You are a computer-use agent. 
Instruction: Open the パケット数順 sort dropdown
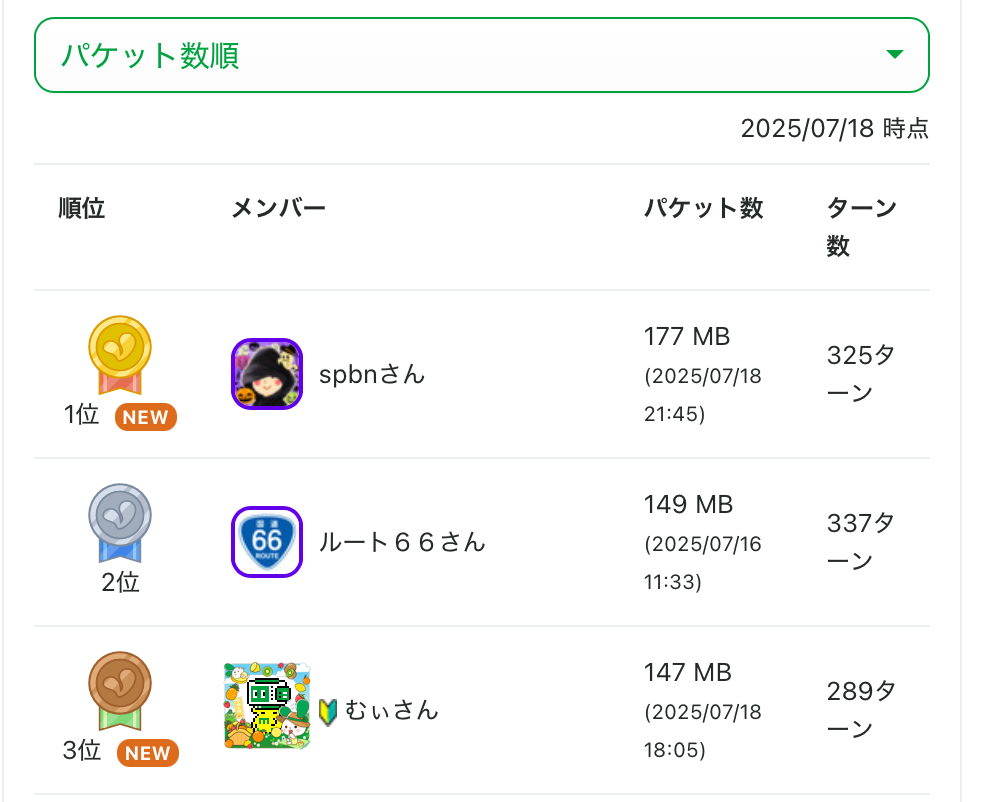click(481, 55)
